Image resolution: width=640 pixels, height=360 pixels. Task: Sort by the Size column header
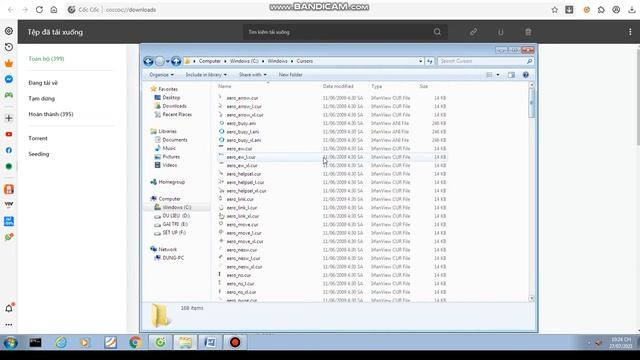424,87
